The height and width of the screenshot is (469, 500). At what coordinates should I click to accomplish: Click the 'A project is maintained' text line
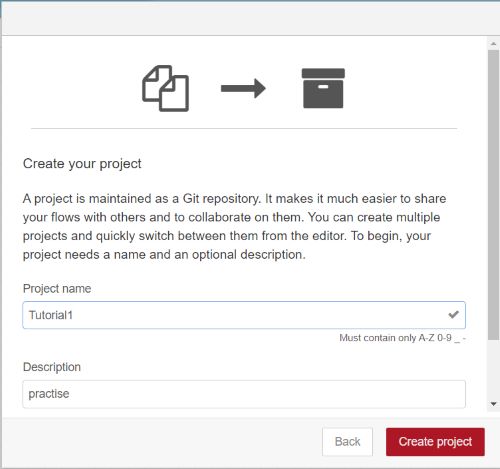(234, 199)
